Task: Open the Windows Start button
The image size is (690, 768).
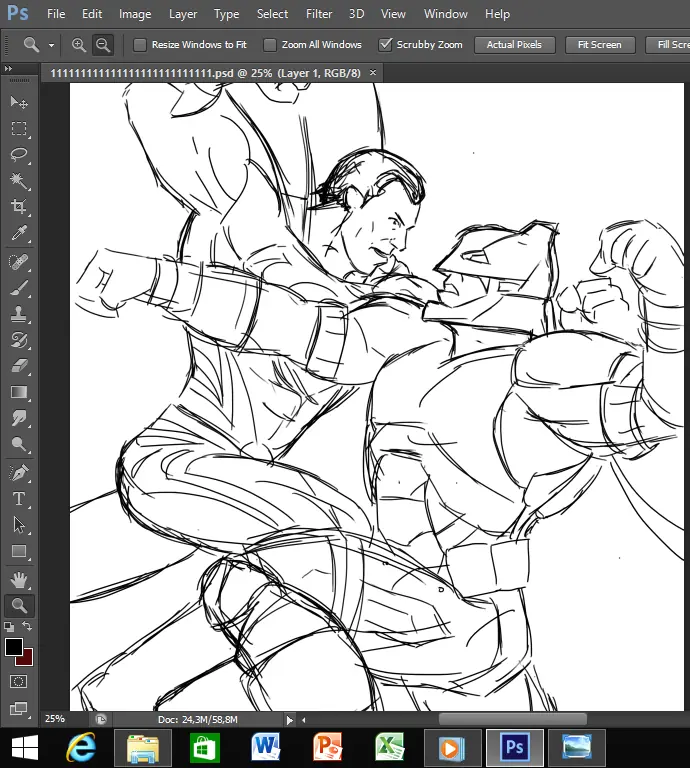Action: 25,748
